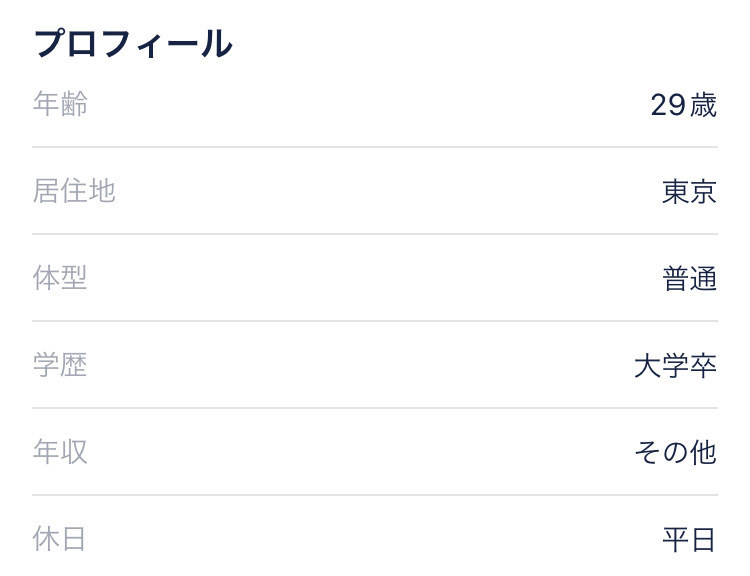Open the 体型 row label

[x=60, y=277]
